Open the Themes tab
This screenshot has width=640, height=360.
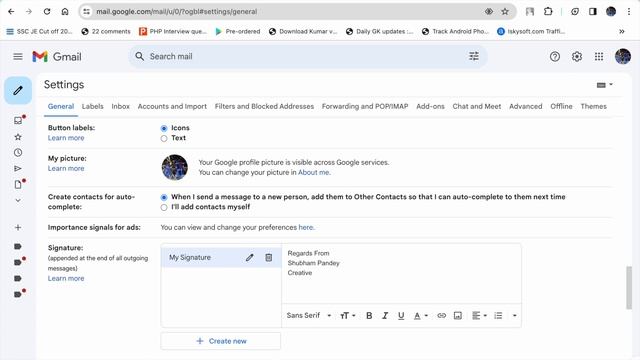(593, 106)
